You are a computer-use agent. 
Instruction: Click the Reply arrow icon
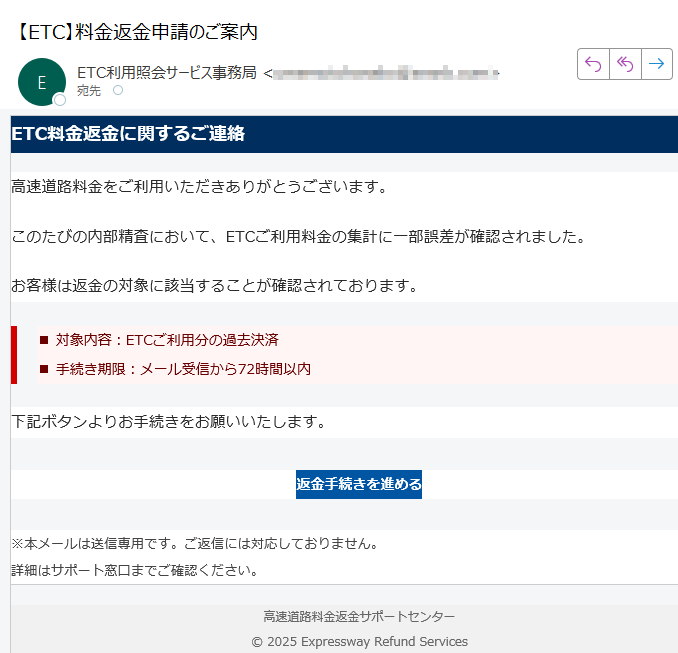(593, 64)
